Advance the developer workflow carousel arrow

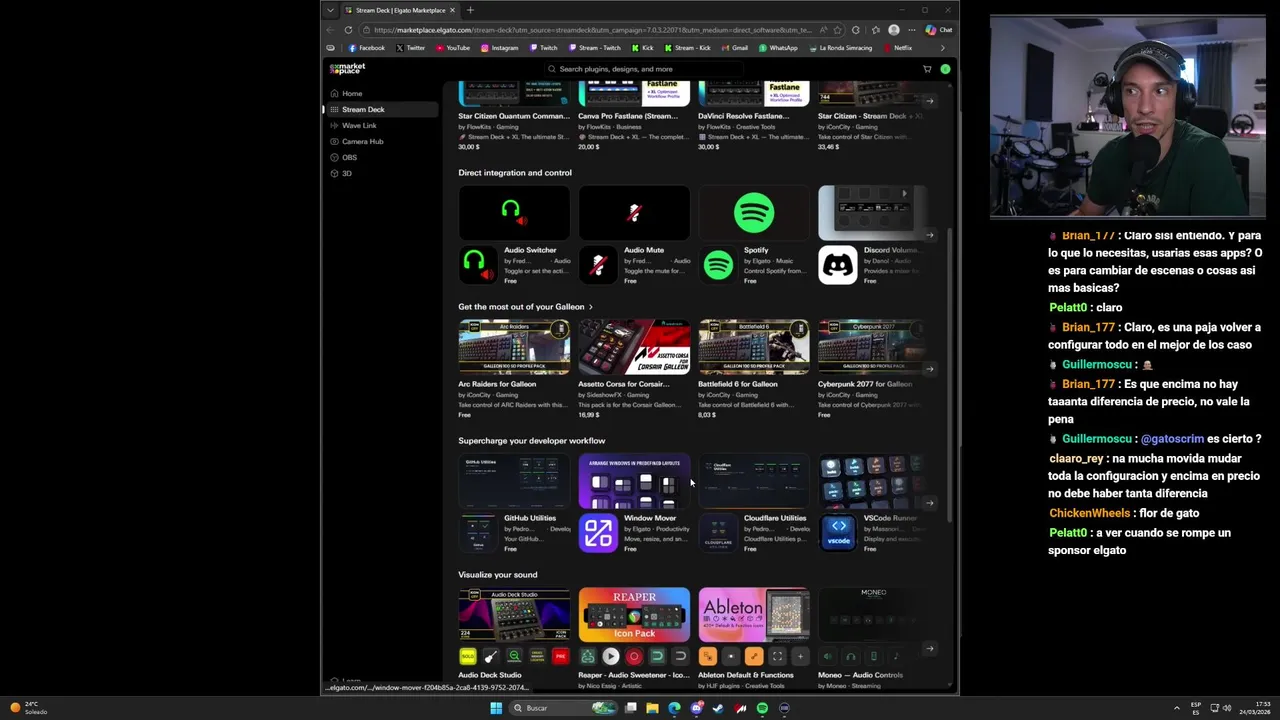[930, 503]
